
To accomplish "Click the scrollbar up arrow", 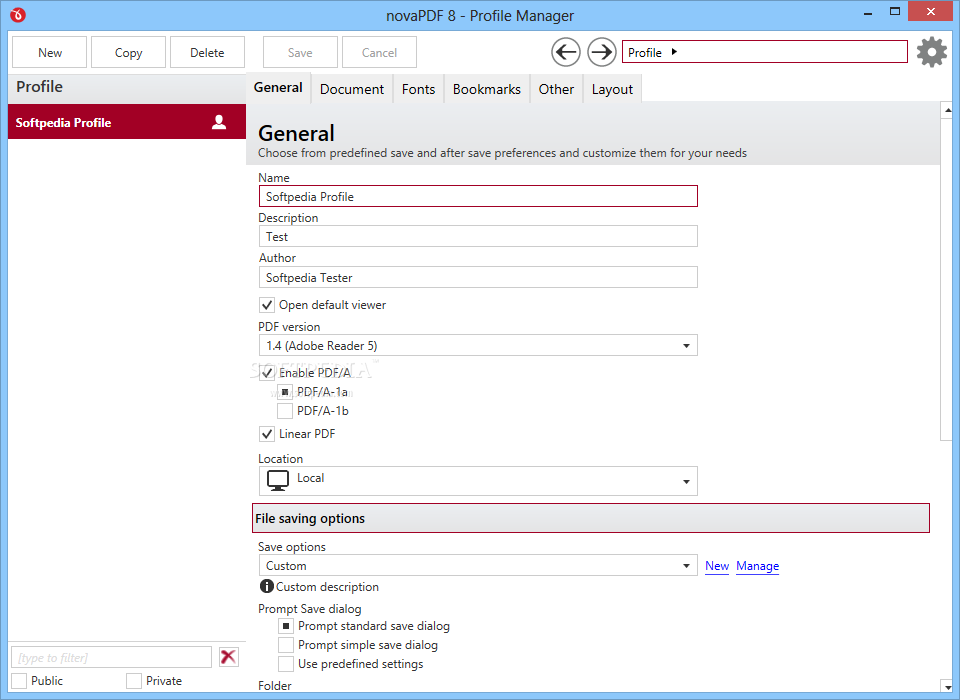I will pos(947,110).
